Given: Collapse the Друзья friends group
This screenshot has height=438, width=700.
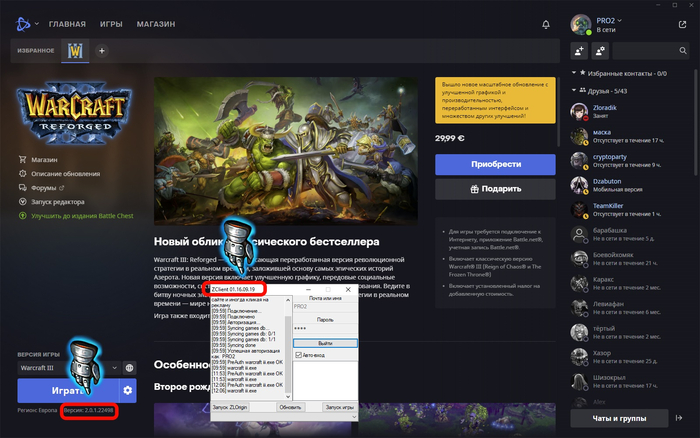Looking at the screenshot, I should point(573,91).
